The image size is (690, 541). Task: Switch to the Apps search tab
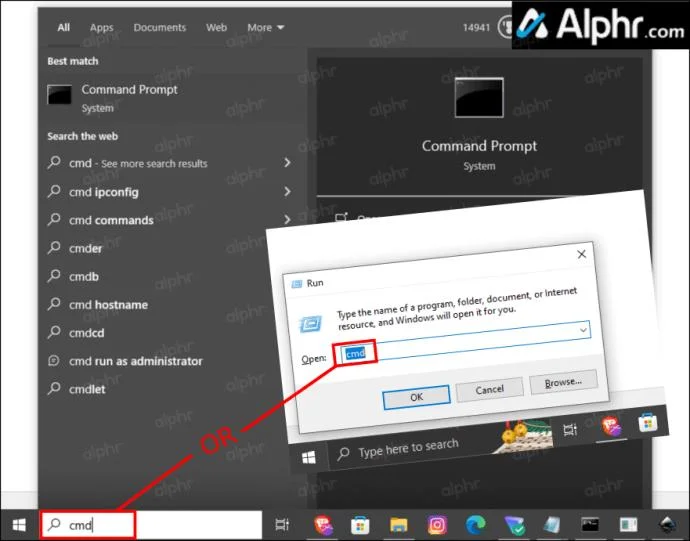click(102, 27)
